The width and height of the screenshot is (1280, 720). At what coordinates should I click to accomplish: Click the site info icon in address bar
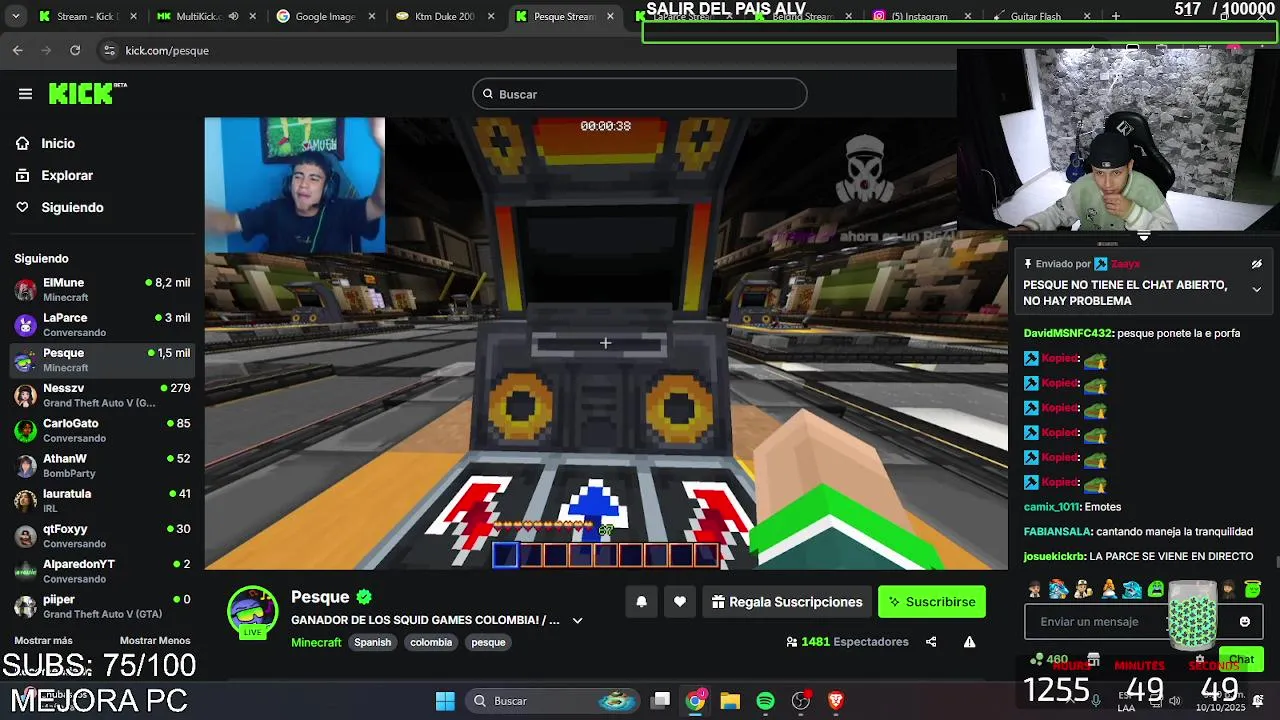[x=110, y=50]
